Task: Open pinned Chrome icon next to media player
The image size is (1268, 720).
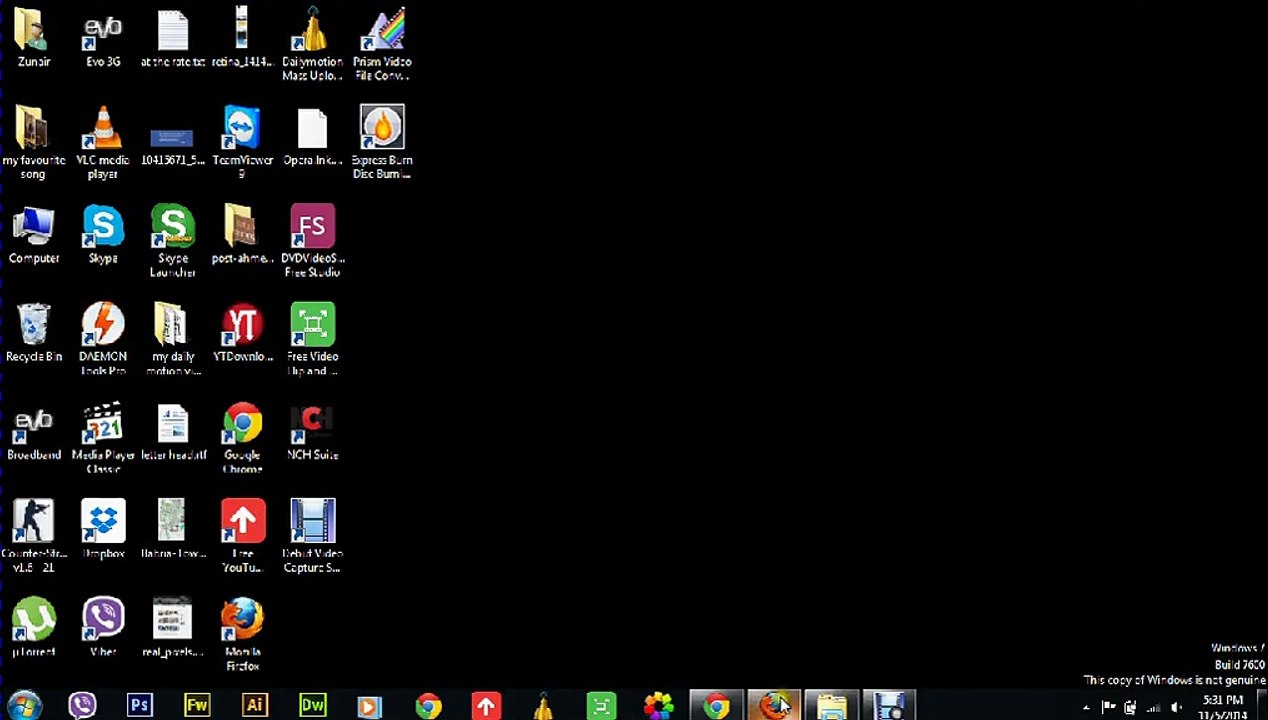Action: tap(428, 706)
